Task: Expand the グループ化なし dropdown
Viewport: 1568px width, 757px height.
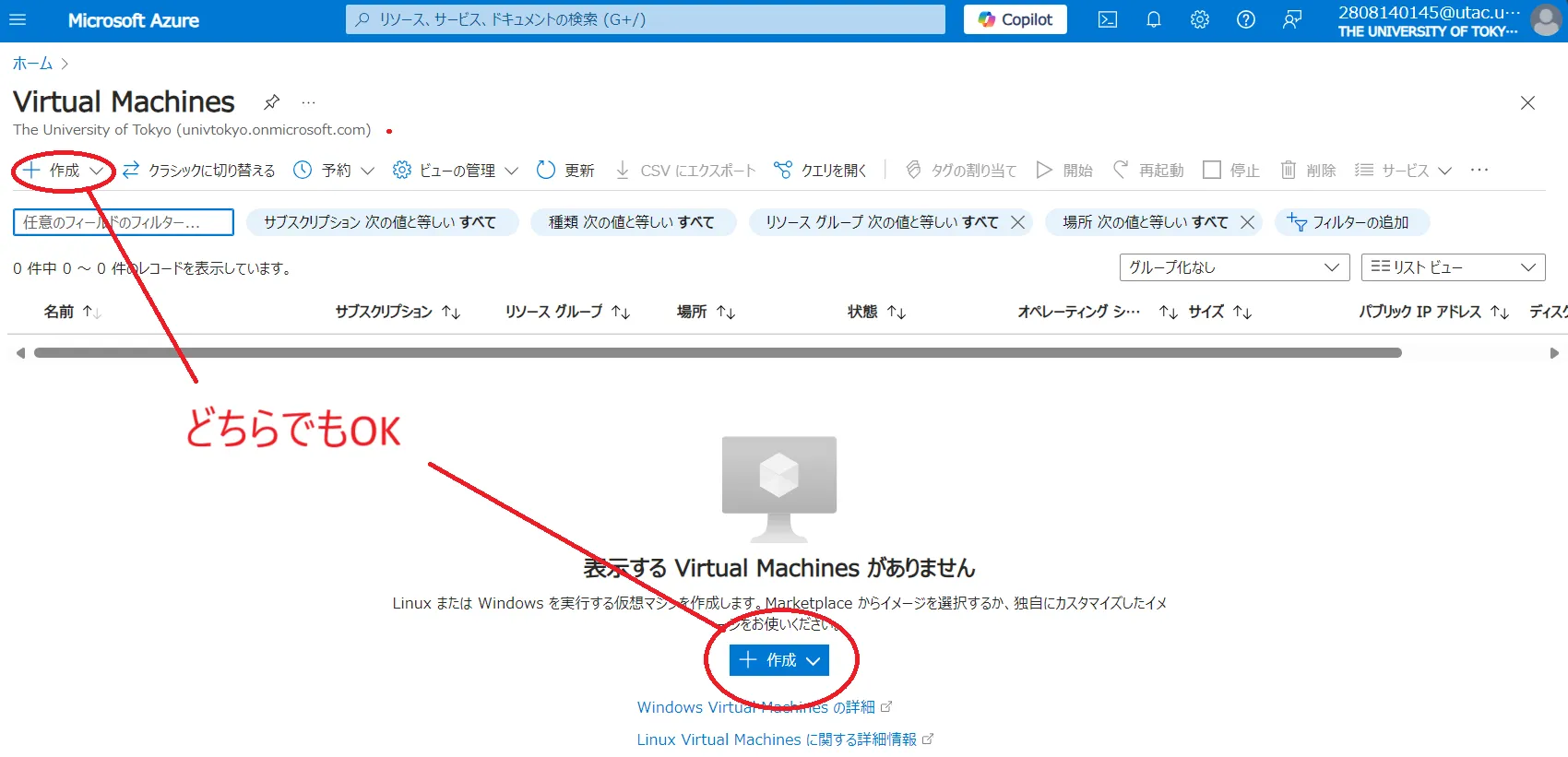Action: [1233, 267]
